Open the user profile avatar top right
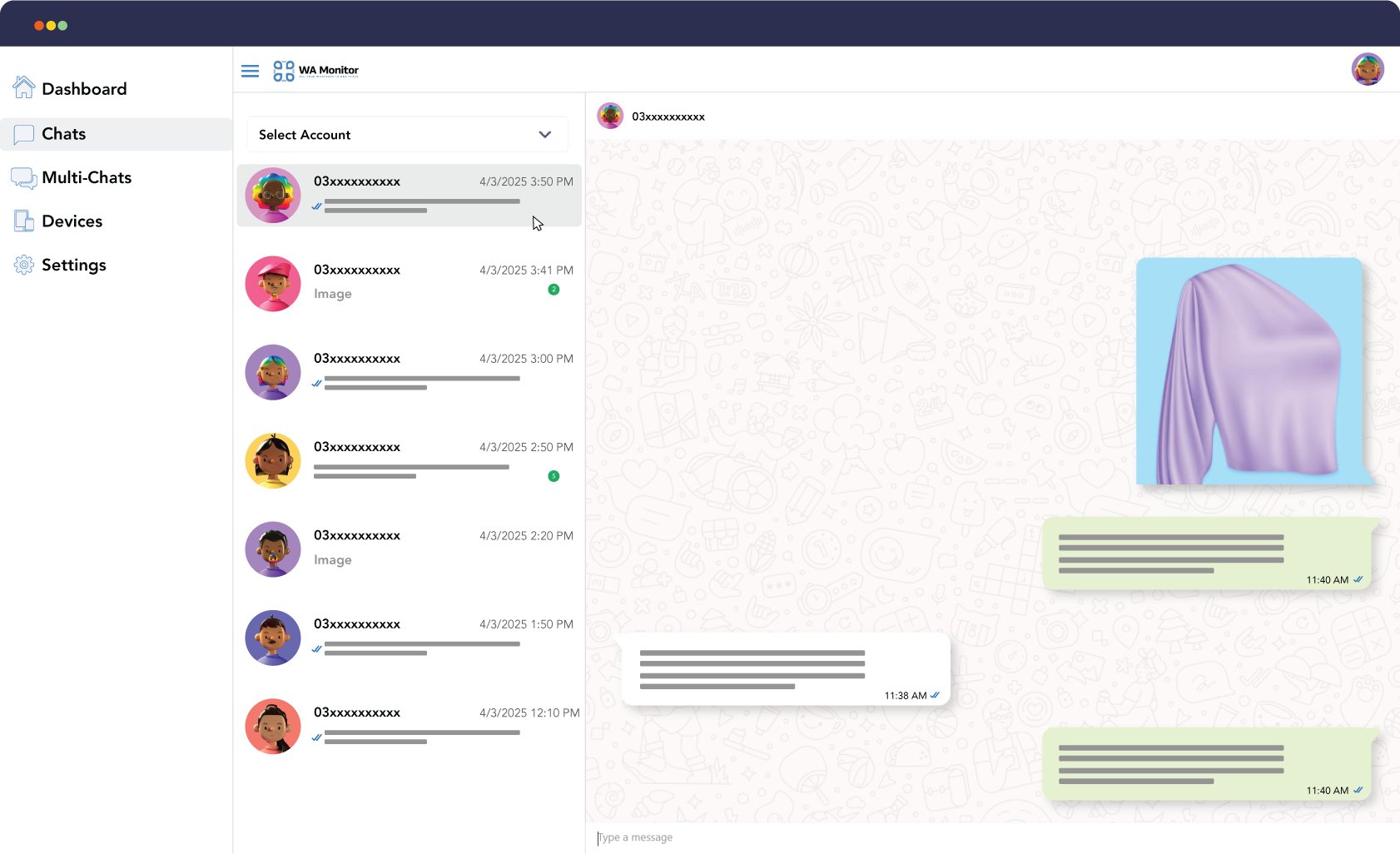Screen dimensions: 1400x854 (1368, 69)
